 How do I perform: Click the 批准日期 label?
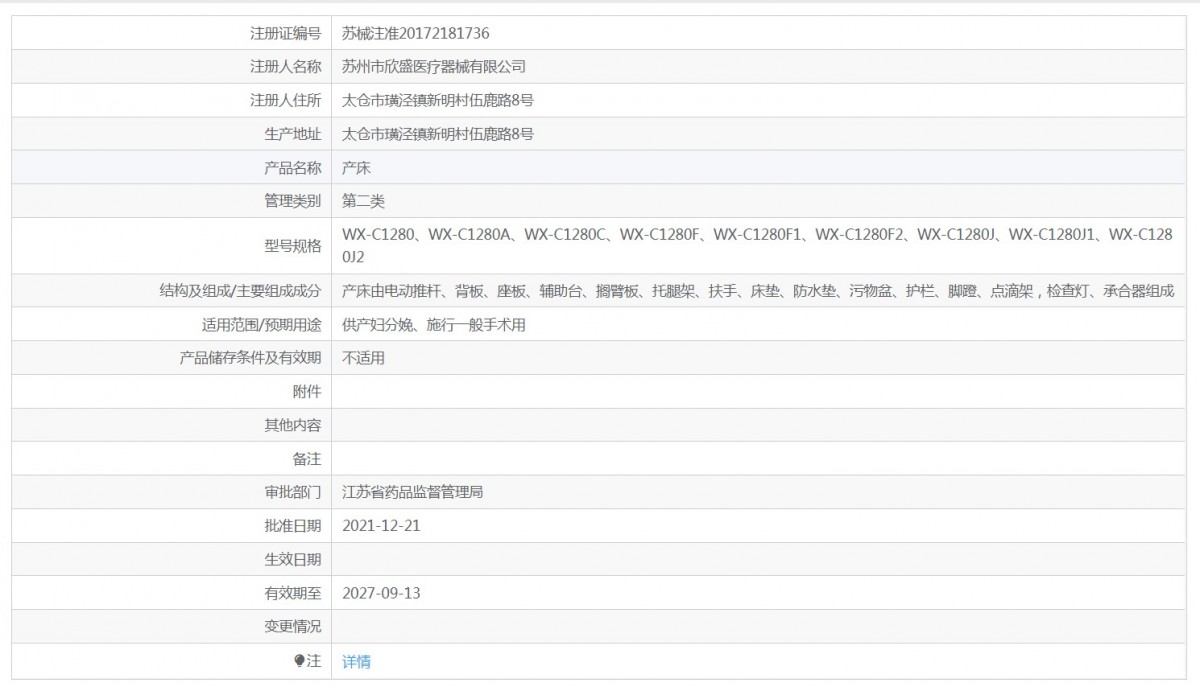pyautogui.click(x=292, y=526)
